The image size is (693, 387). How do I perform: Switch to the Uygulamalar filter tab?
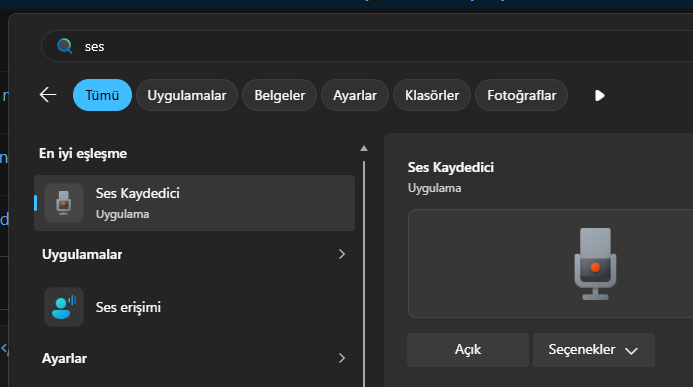(x=187, y=95)
